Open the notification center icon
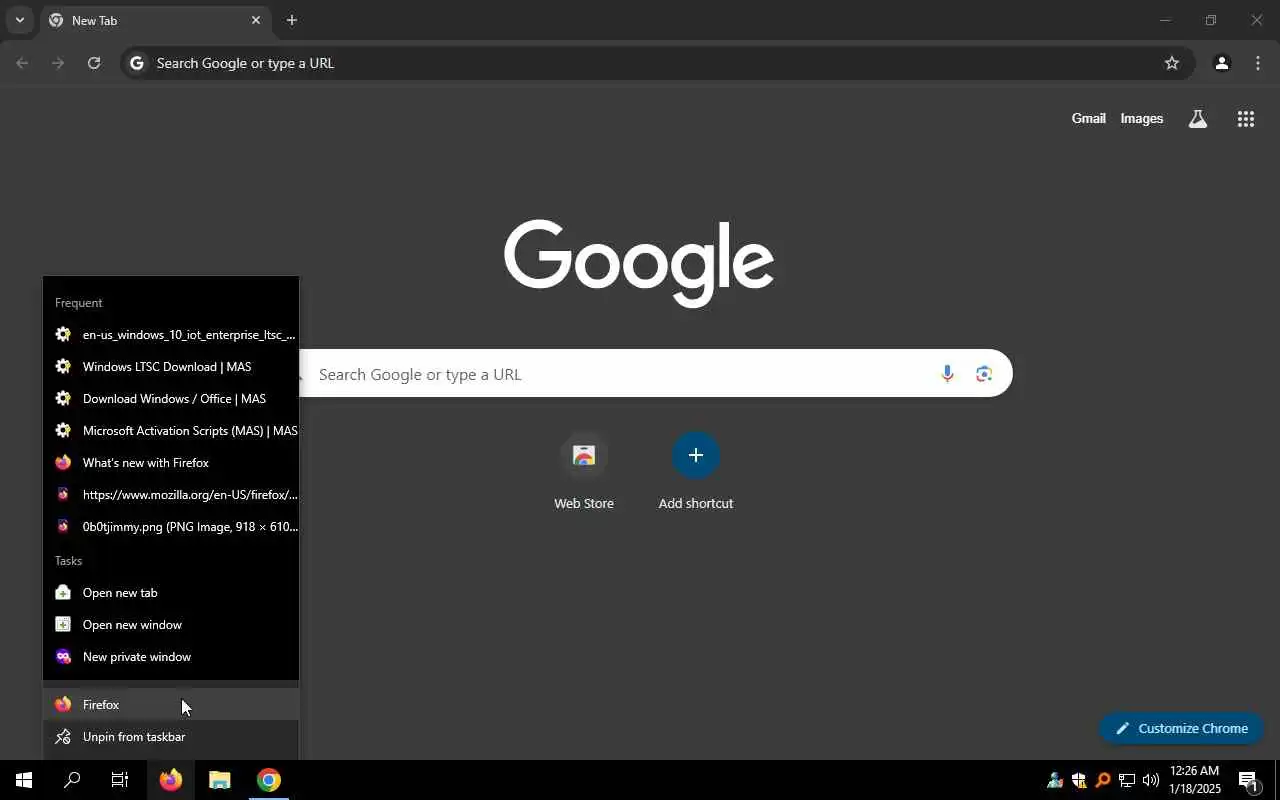Viewport: 1280px width, 800px height. click(1248, 780)
